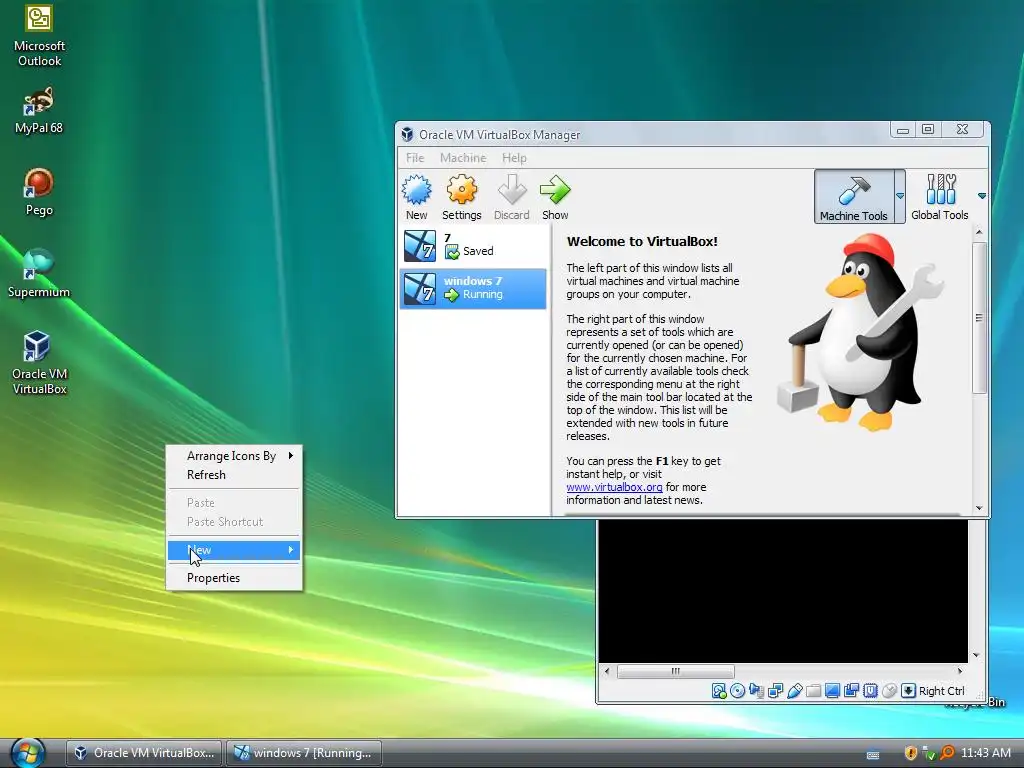The image size is (1024, 768).
Task: Click the USB devices icon in VM status bar
Action: (794, 691)
